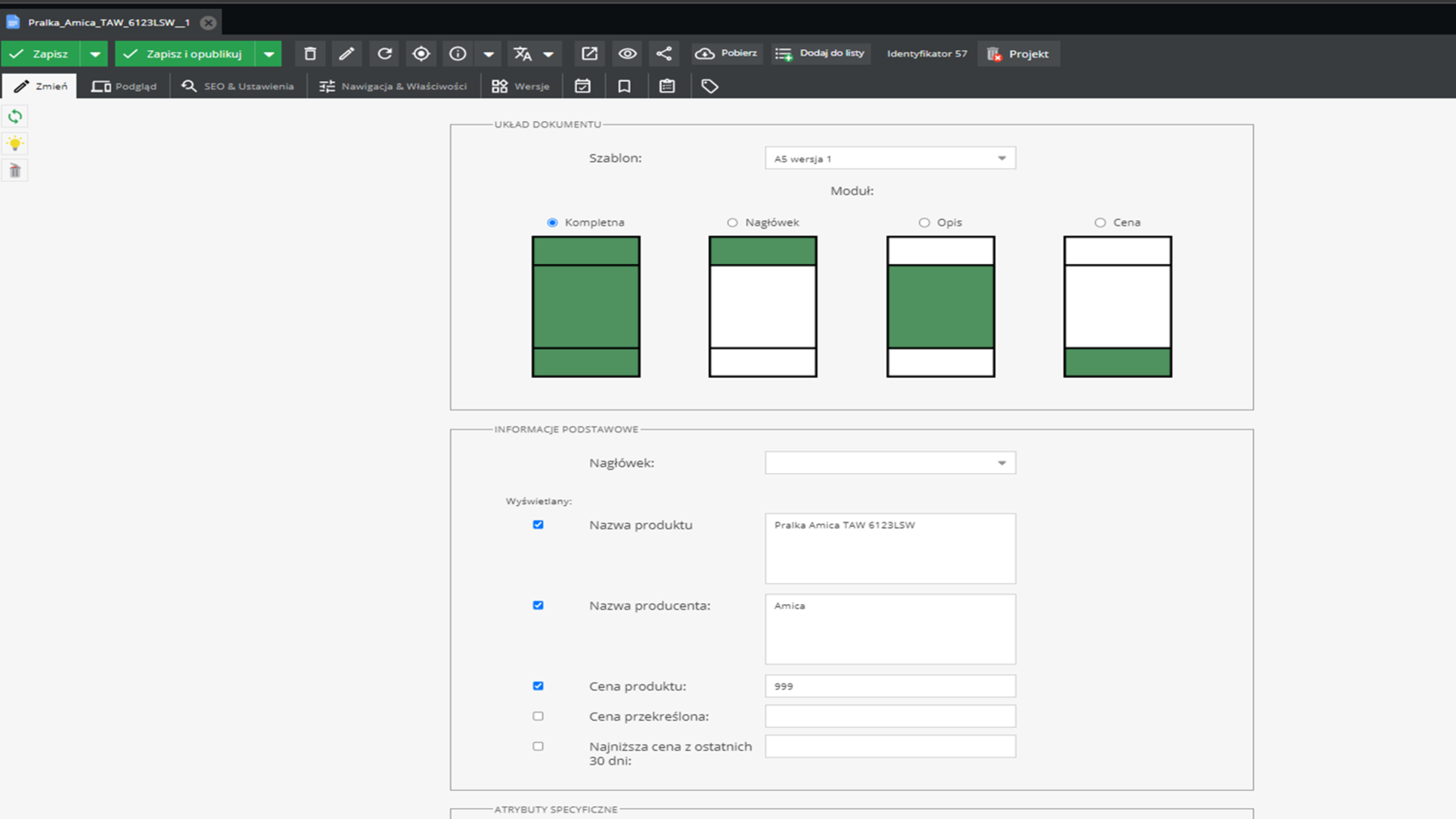Click the notepad schedule icon tab
This screenshot has height=819, width=1456.
pyautogui.click(x=667, y=86)
